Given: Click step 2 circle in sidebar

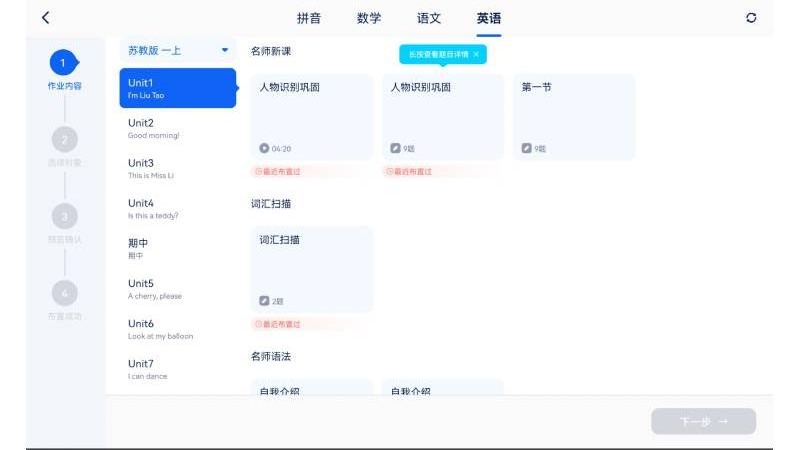Looking at the screenshot, I should point(64,139).
